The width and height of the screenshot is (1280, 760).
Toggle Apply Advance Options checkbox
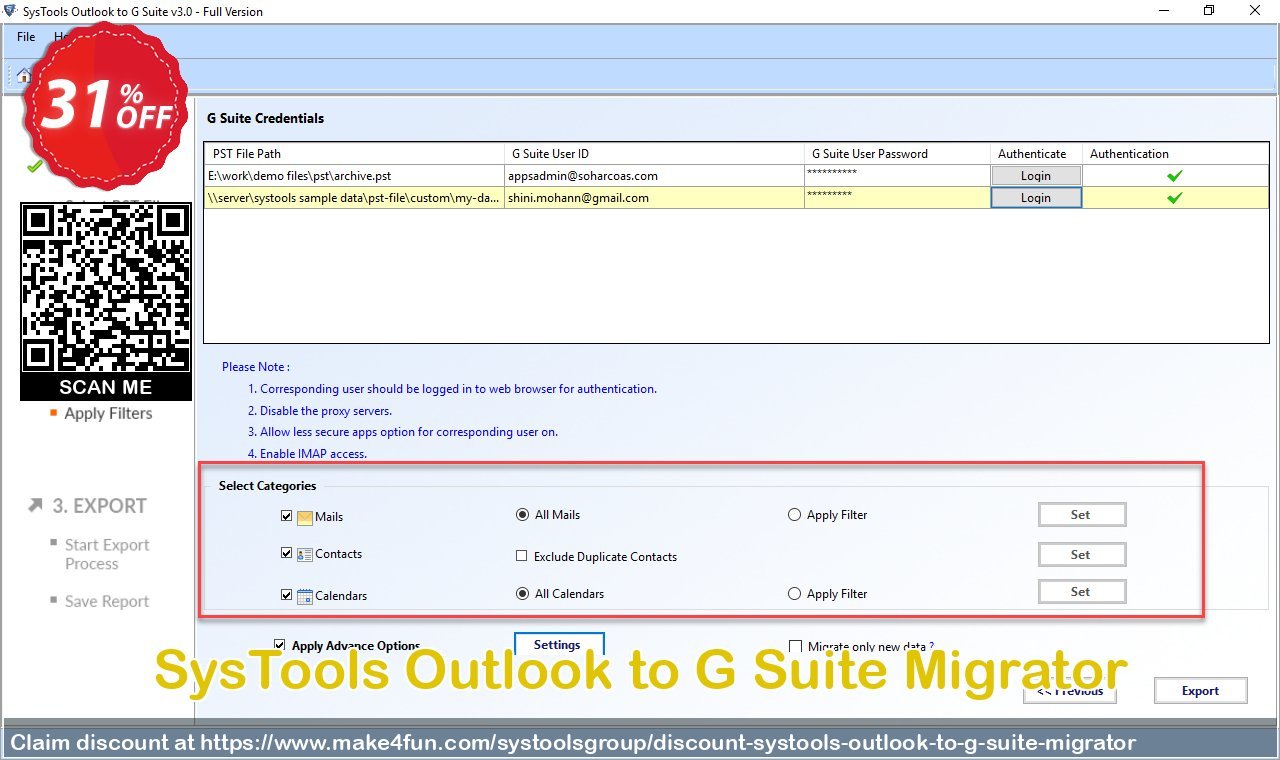(x=280, y=646)
